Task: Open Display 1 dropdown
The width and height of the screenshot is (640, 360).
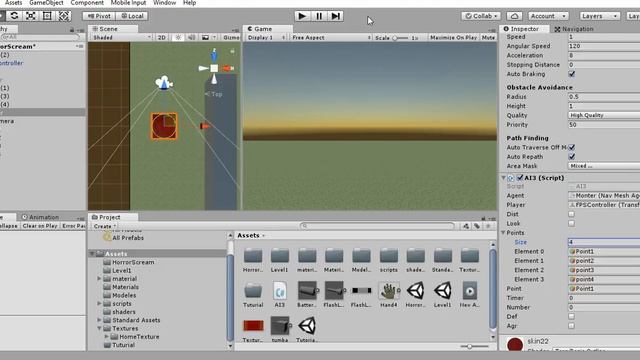Action: click(266, 37)
